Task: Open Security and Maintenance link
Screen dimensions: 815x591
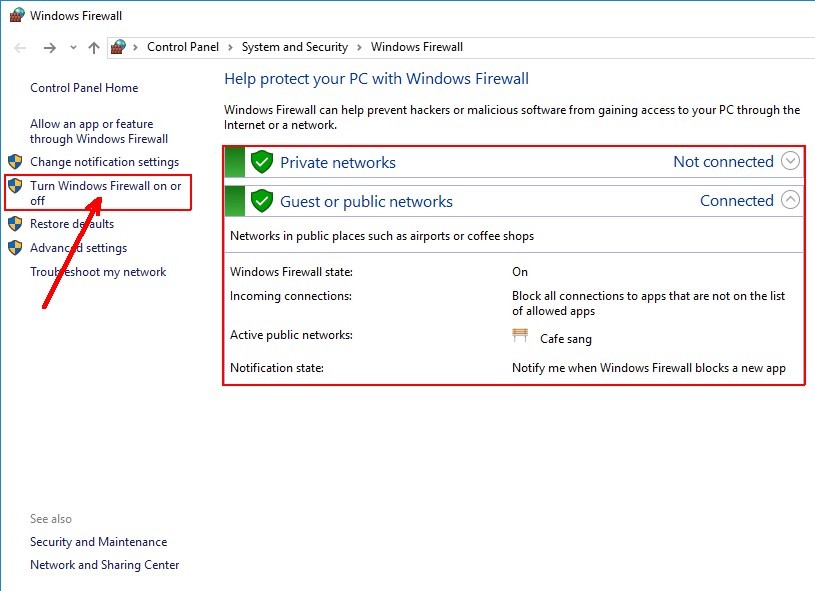Action: (x=99, y=542)
